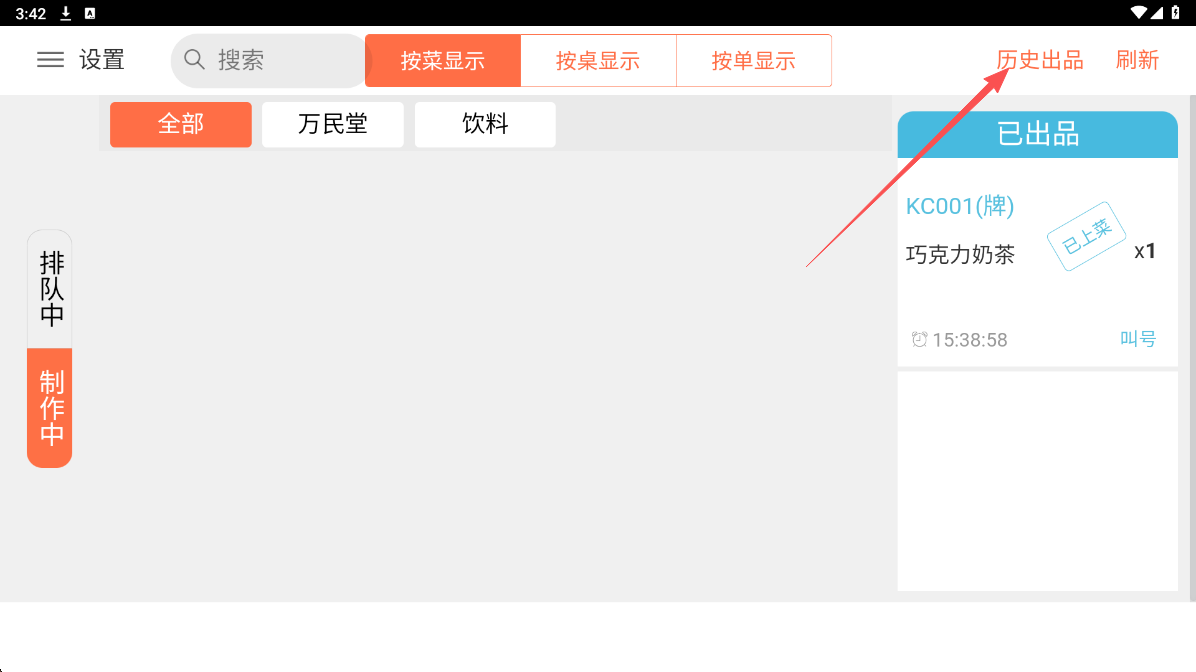The height and width of the screenshot is (672, 1196).
Task: Switch to 按桌显示 view
Action: pyautogui.click(x=598, y=61)
